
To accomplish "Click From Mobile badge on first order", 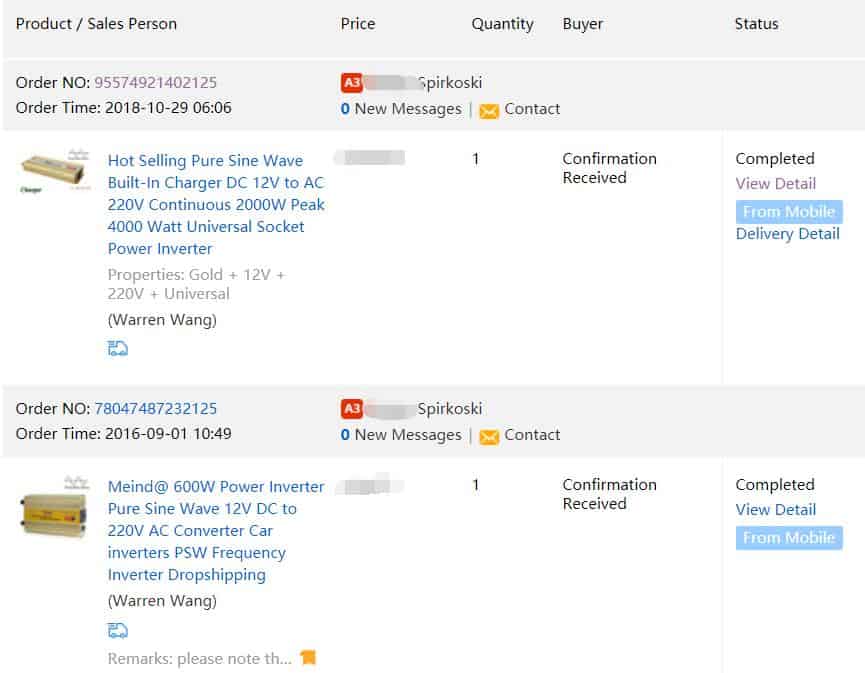I will 789,212.
